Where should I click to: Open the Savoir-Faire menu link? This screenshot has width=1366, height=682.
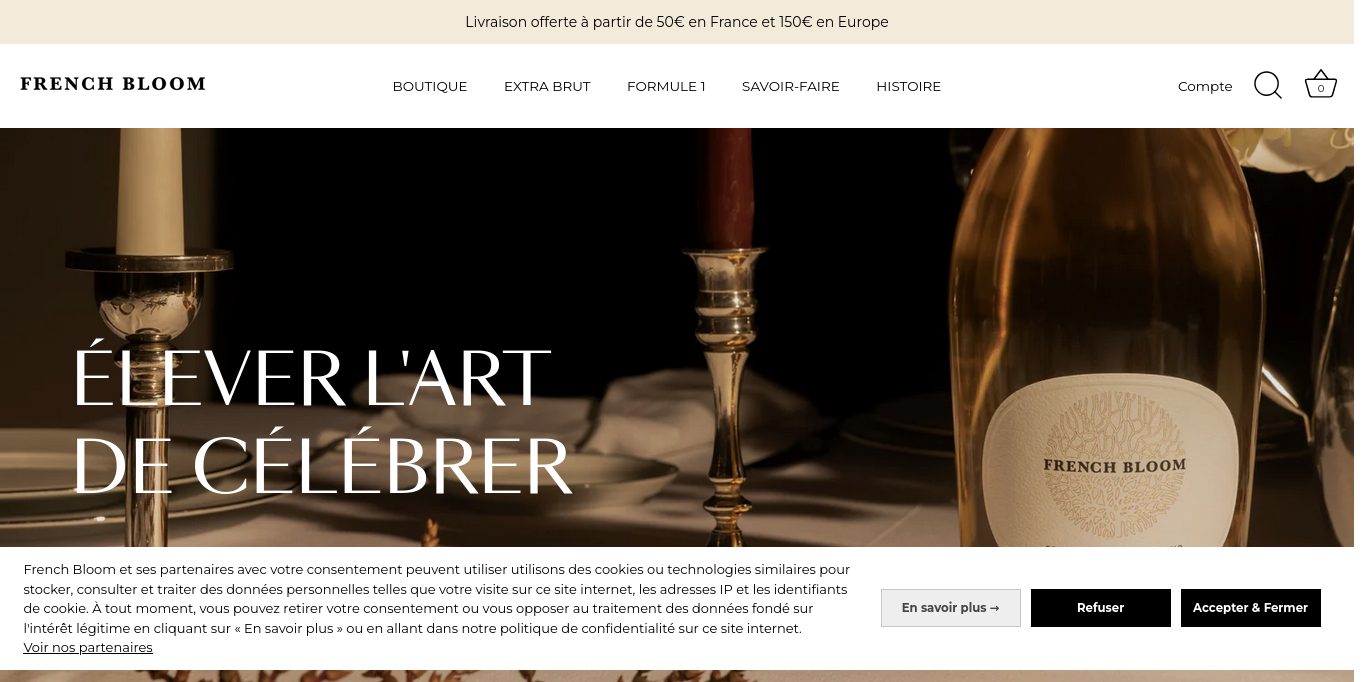click(x=791, y=87)
